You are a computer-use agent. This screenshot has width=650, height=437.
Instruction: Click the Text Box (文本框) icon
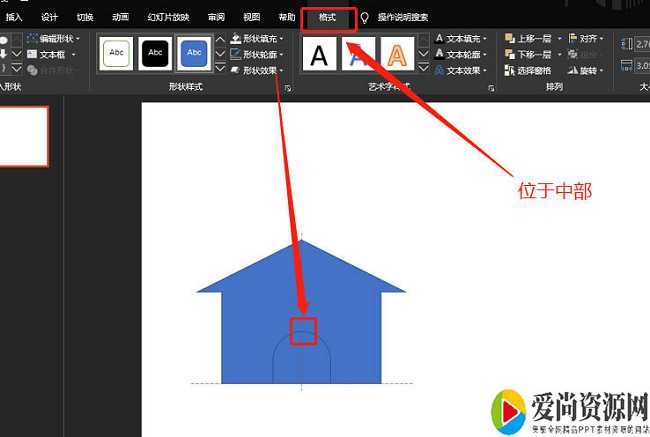pyautogui.click(x=33, y=54)
